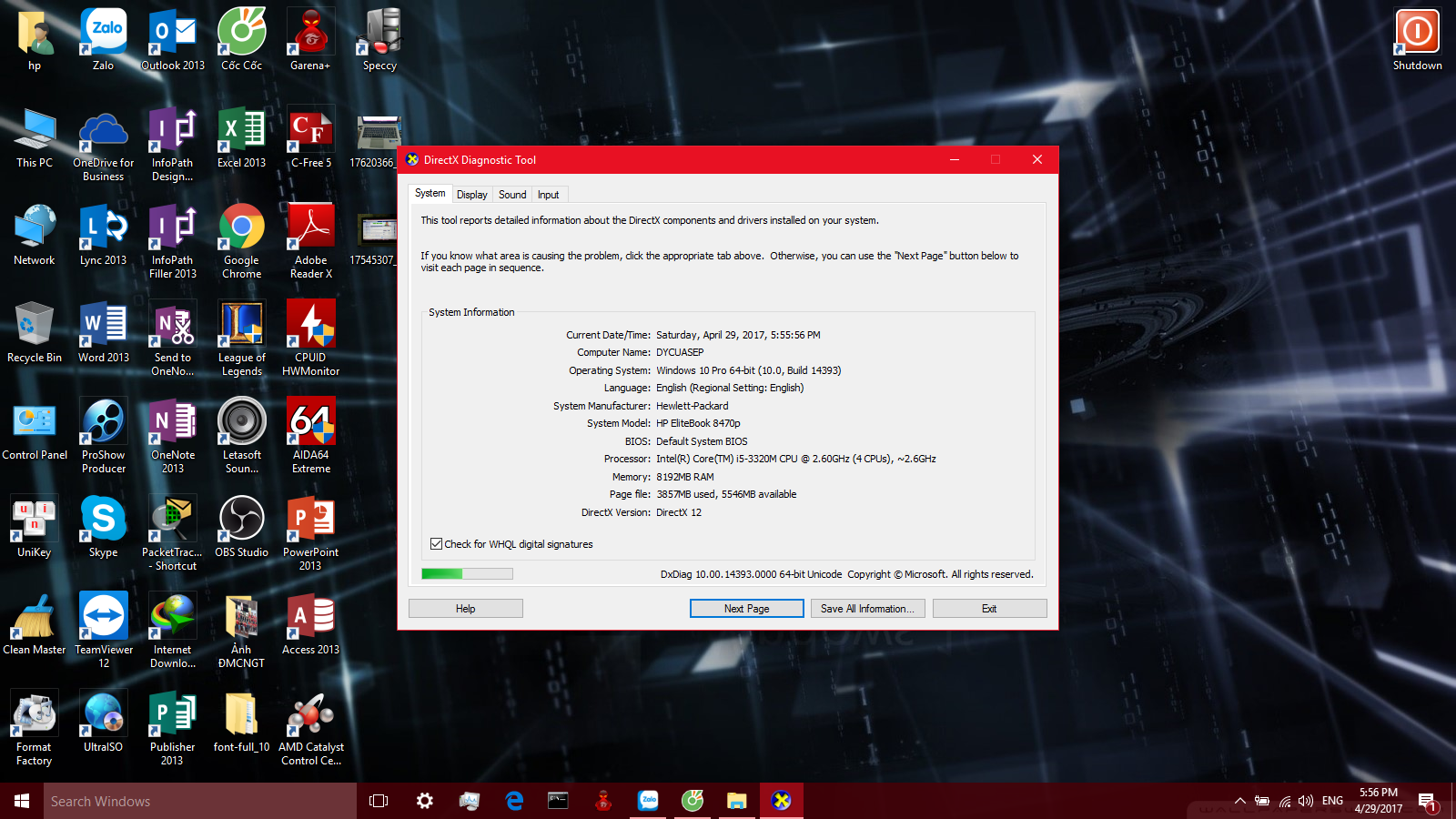Image resolution: width=1456 pixels, height=819 pixels.
Task: Launch Clean Master from desktop
Action: tap(35, 624)
